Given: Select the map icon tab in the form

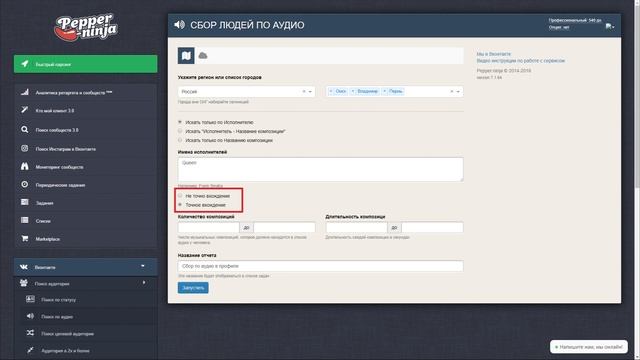Looking at the screenshot, I should click(186, 56).
